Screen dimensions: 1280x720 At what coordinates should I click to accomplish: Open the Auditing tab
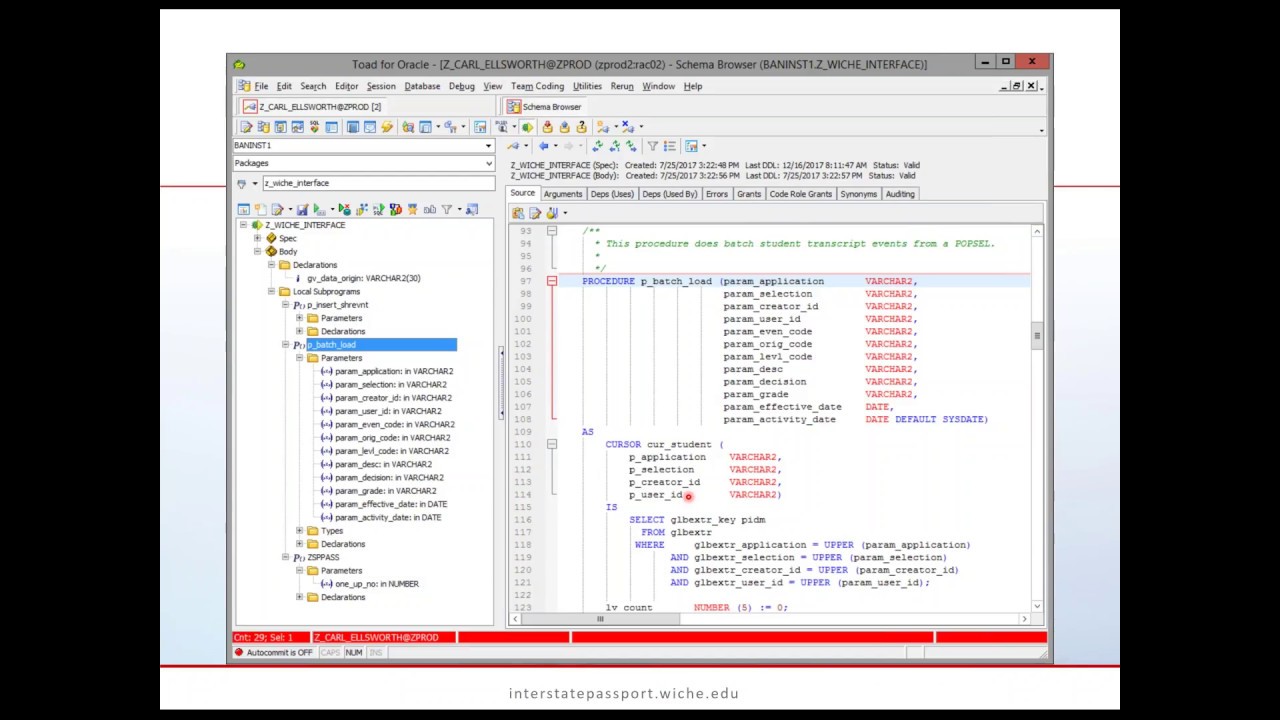[900, 194]
